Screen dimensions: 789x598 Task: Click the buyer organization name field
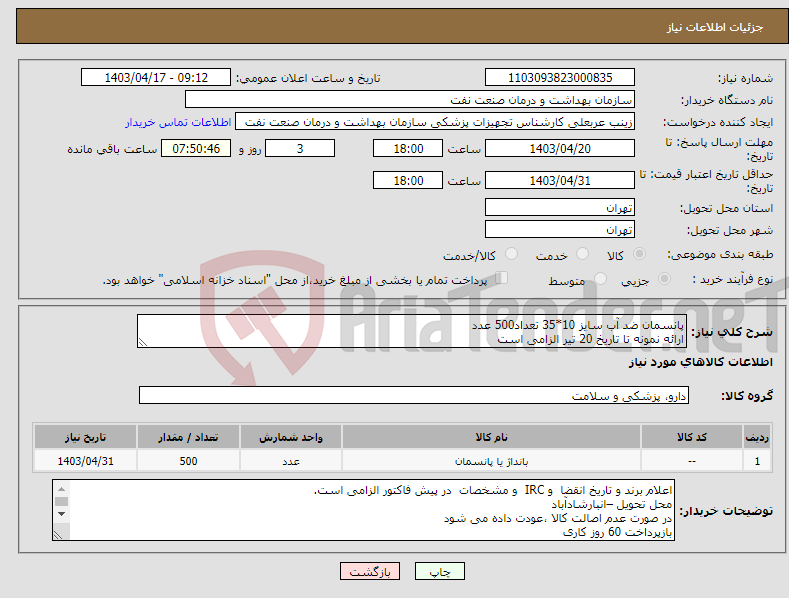point(410,100)
